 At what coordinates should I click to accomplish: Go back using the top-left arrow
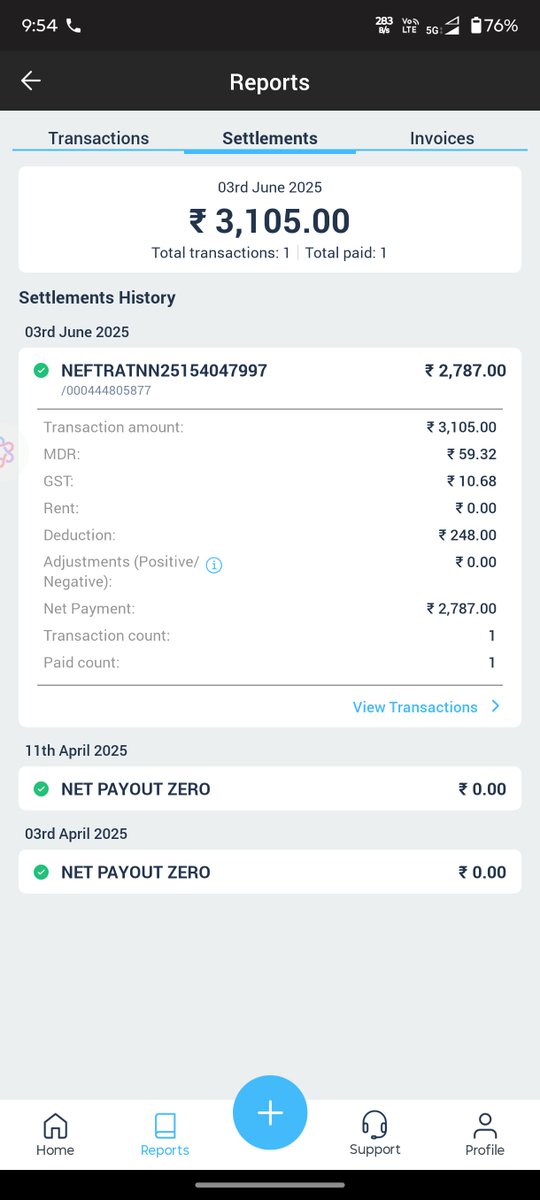click(31, 81)
